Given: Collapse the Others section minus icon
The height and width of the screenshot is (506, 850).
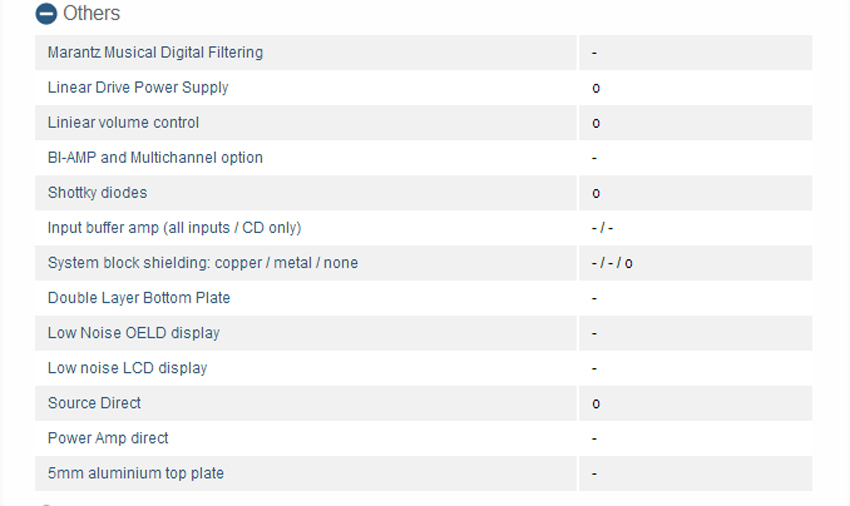Looking at the screenshot, I should point(46,14).
